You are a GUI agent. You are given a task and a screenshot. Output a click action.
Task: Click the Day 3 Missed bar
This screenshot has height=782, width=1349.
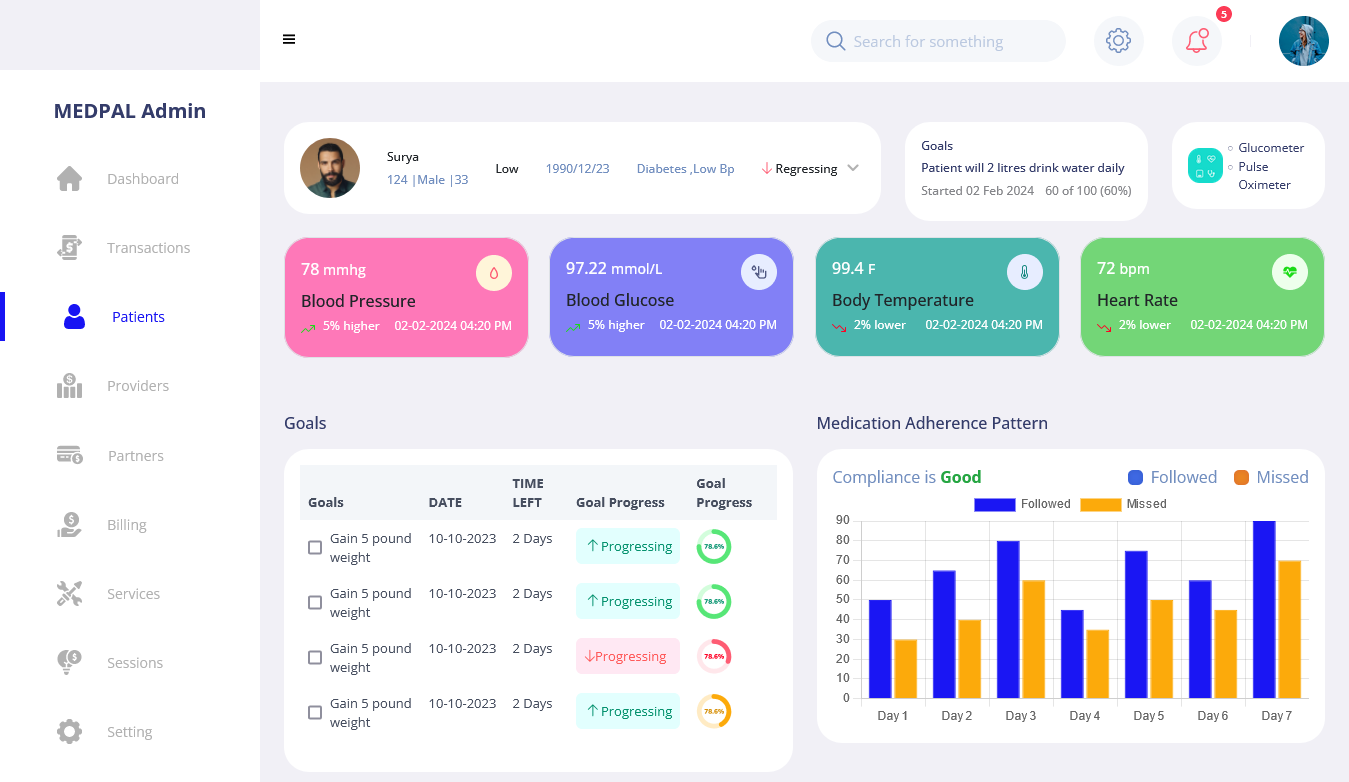point(1033,639)
